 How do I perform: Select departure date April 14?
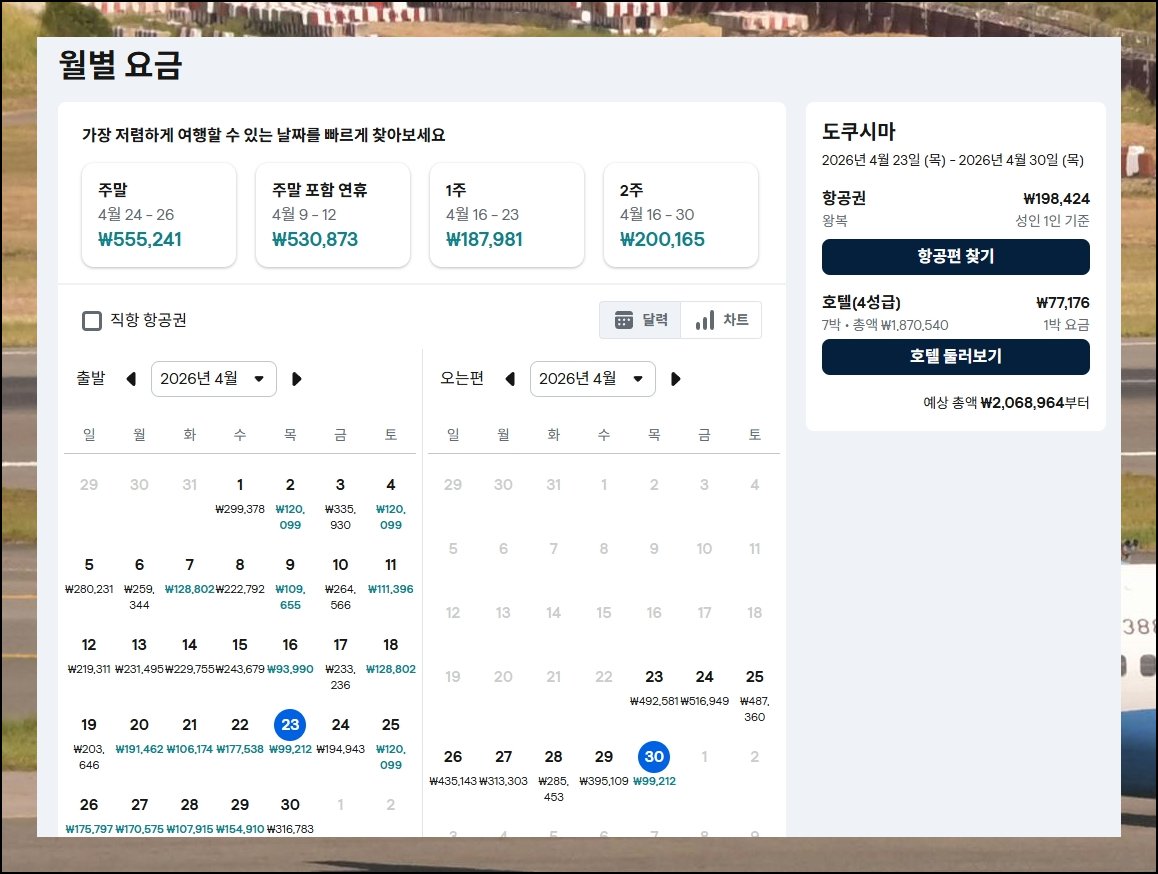pyautogui.click(x=190, y=656)
